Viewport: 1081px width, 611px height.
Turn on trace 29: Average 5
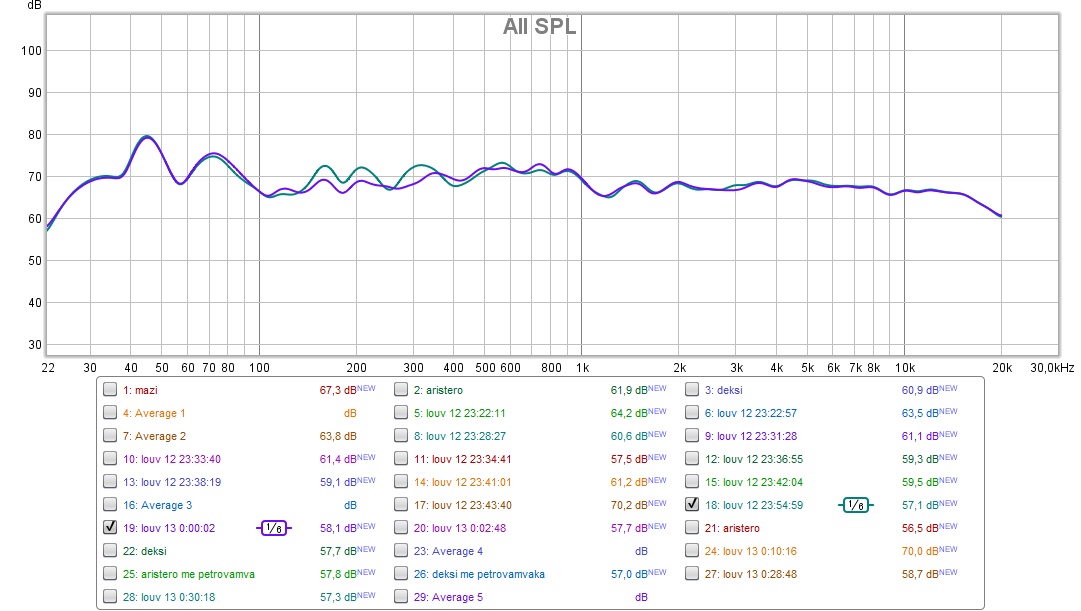click(401, 597)
